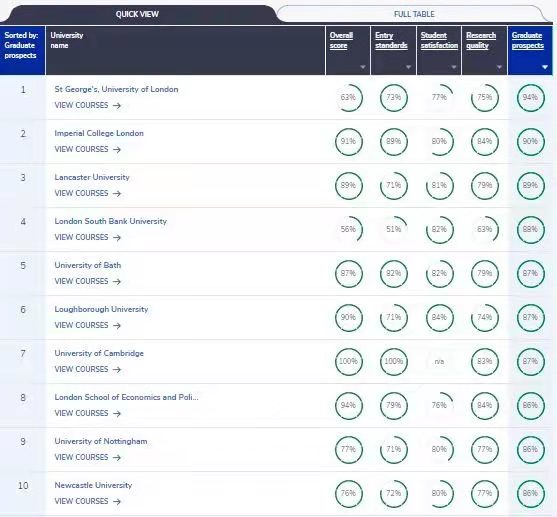The width and height of the screenshot is (557, 517).
Task: Open University of Cambridge link
Action: [x=99, y=354]
